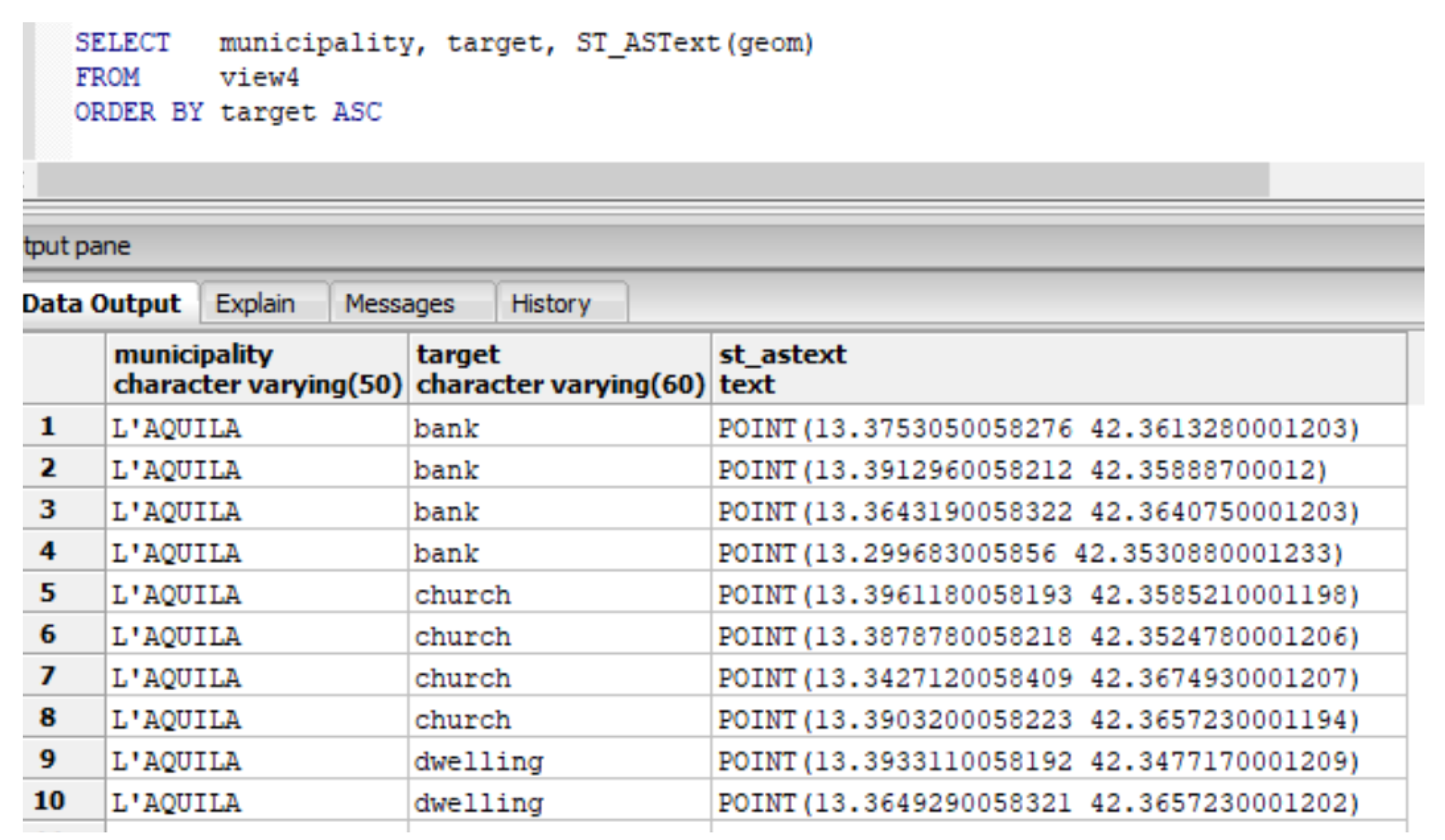Click the municipality column header
Viewport: 1445px width, 840px height.
pos(256,369)
